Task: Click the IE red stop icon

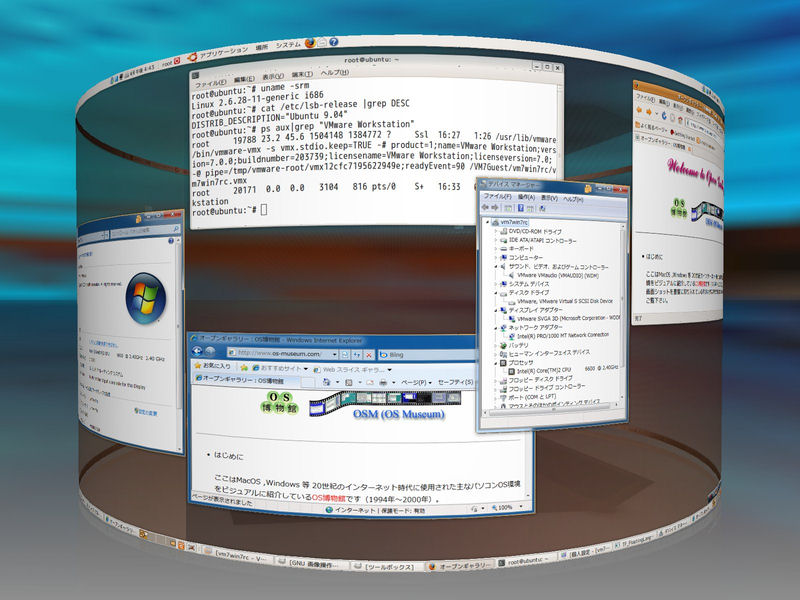Action: coord(368,355)
